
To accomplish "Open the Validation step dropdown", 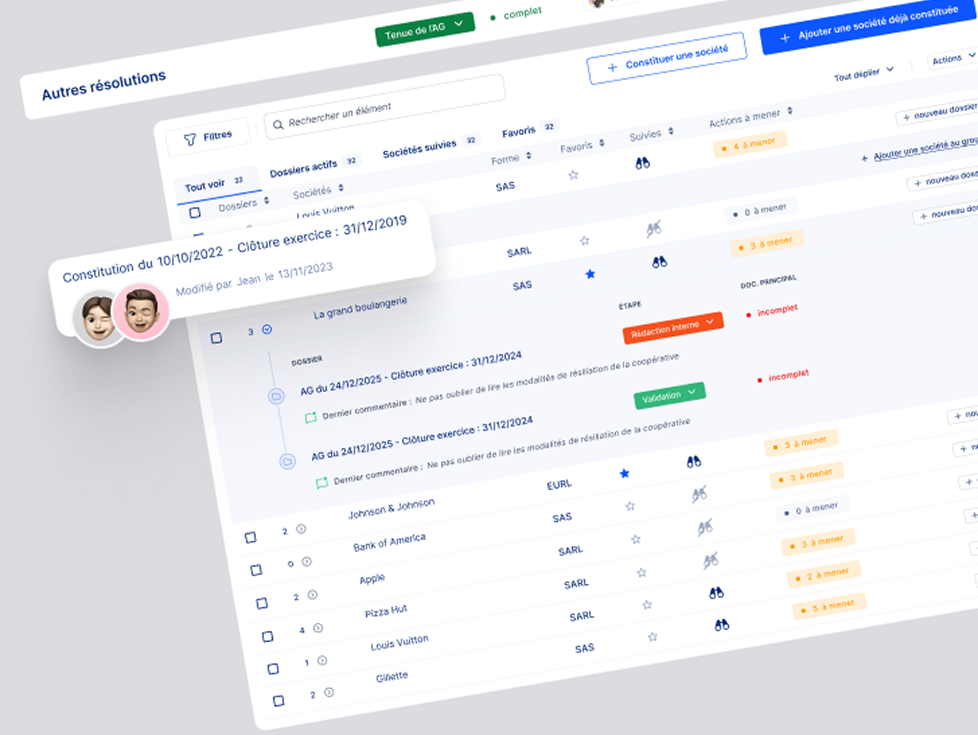I will point(669,396).
